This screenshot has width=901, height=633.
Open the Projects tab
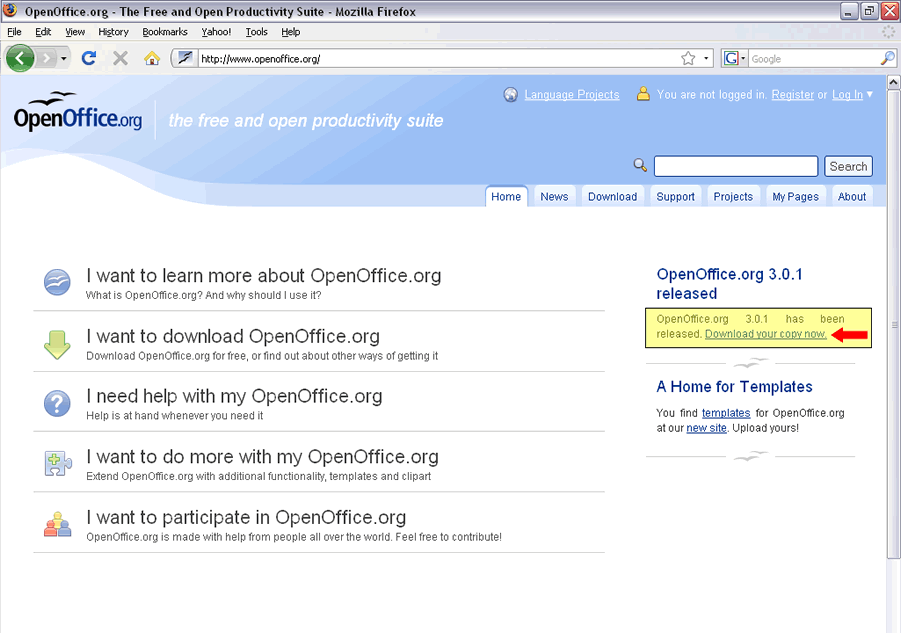(x=733, y=196)
